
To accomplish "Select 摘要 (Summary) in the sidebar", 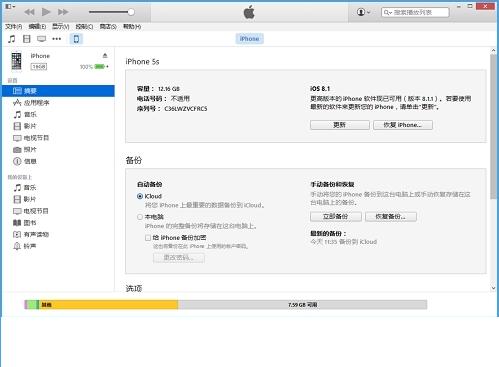I will 58,91.
